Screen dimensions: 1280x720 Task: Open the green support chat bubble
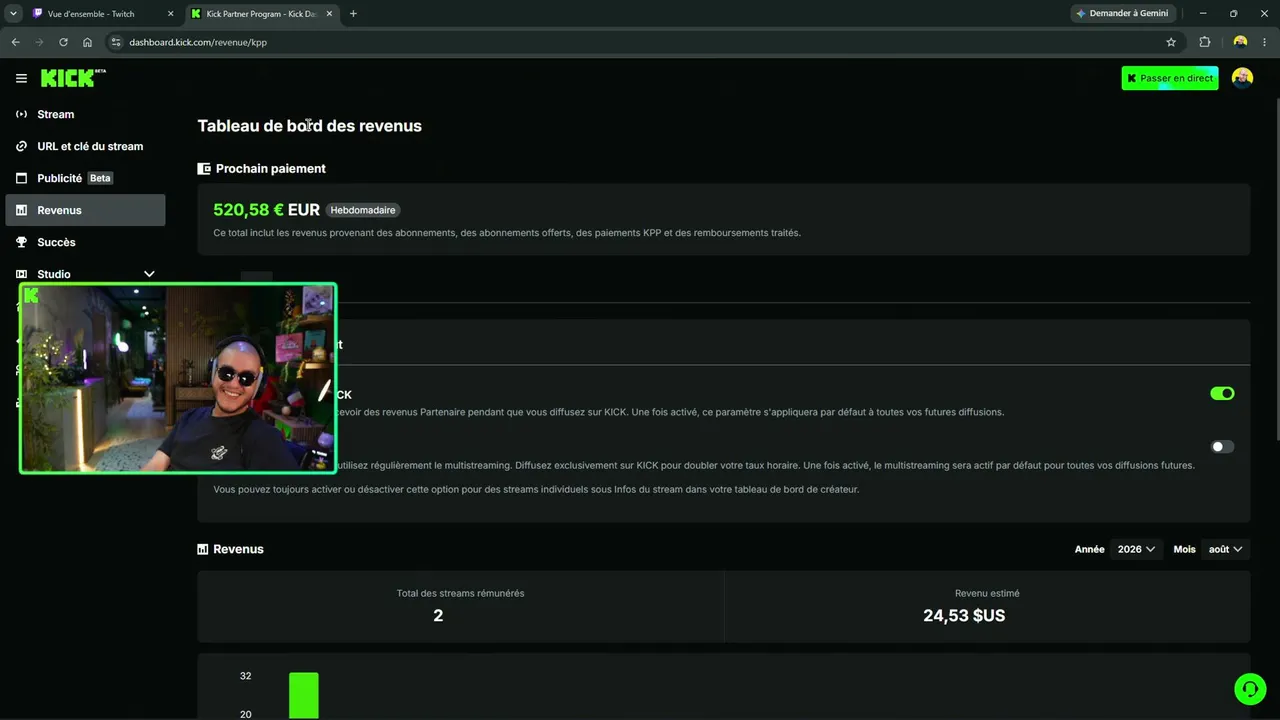coord(1250,689)
